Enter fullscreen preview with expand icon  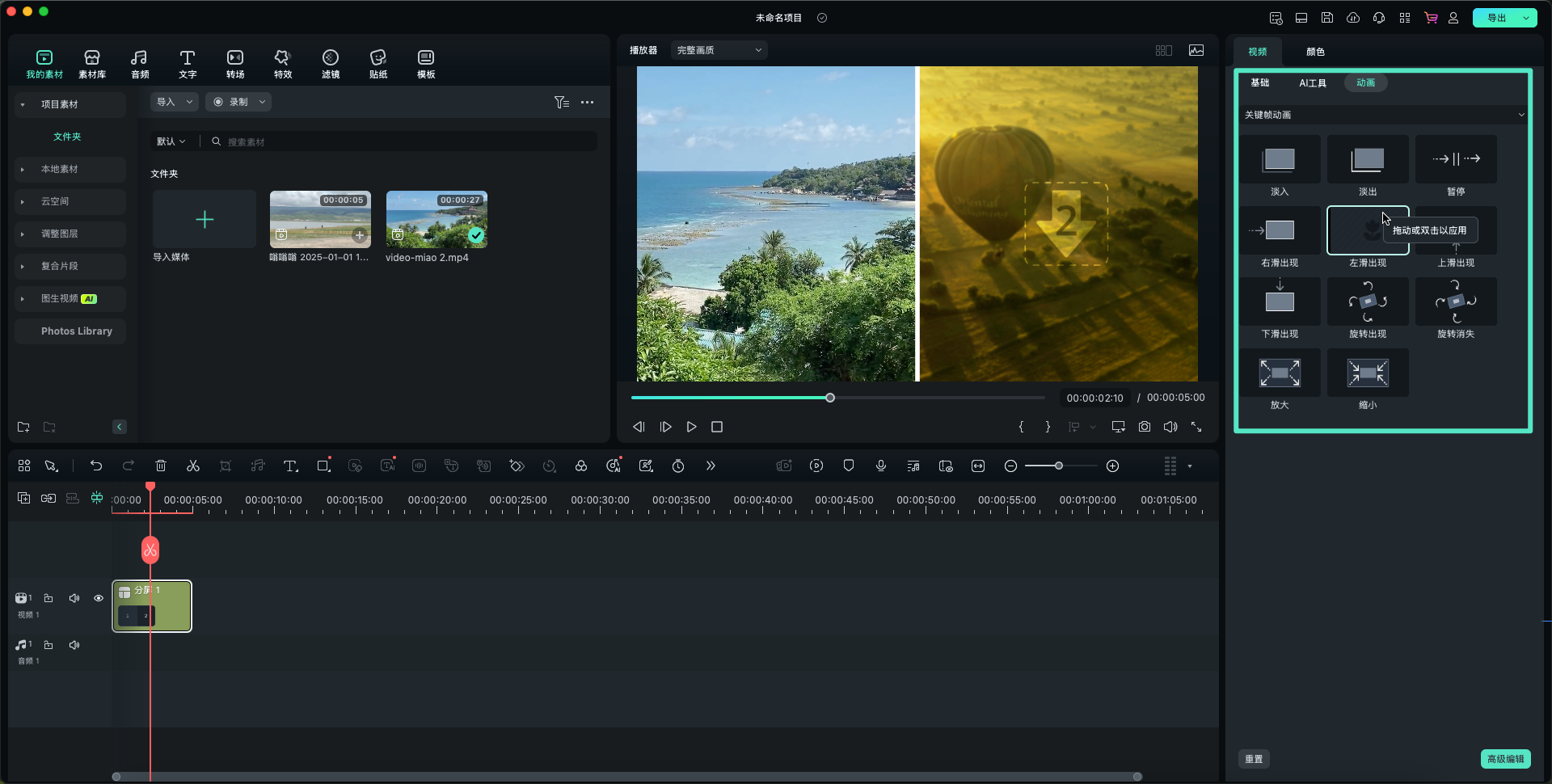pyautogui.click(x=1196, y=427)
